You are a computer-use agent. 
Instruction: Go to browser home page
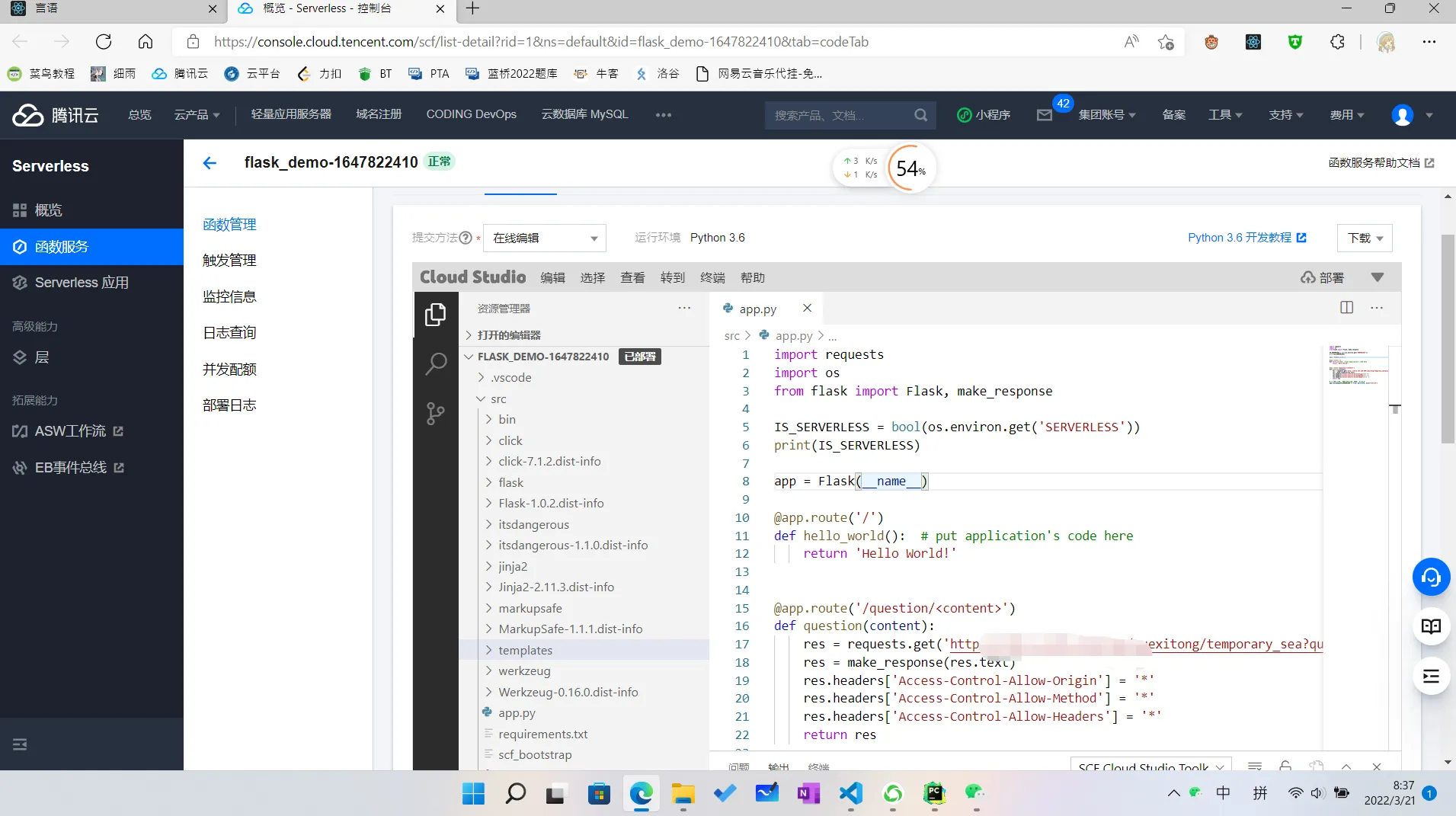(145, 42)
